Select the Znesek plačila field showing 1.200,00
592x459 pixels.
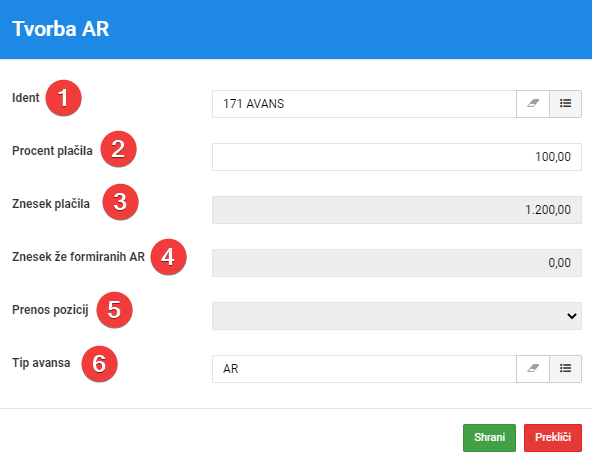tap(397, 210)
